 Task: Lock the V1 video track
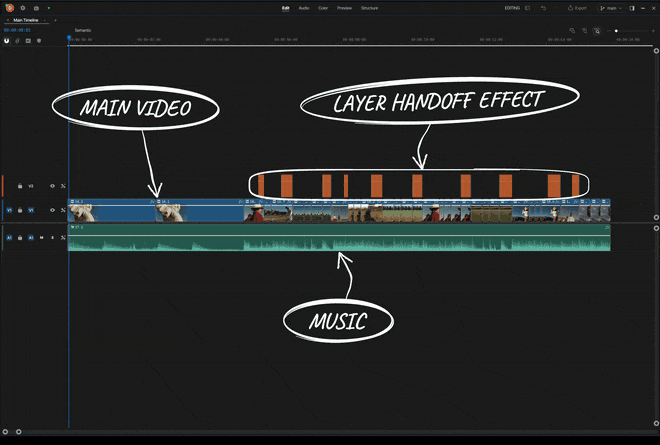point(20,210)
